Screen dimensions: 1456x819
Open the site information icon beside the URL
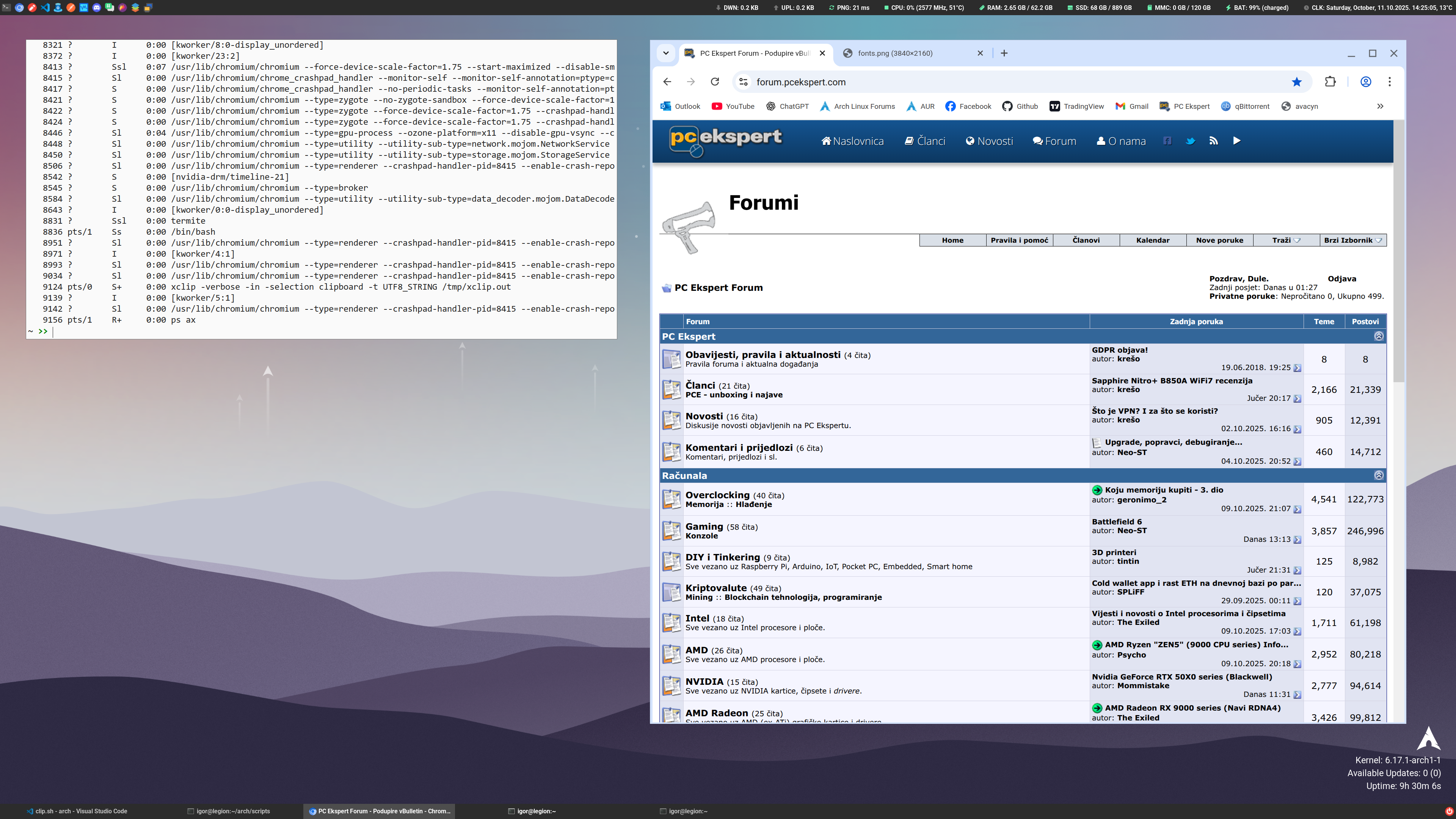pyautogui.click(x=743, y=82)
